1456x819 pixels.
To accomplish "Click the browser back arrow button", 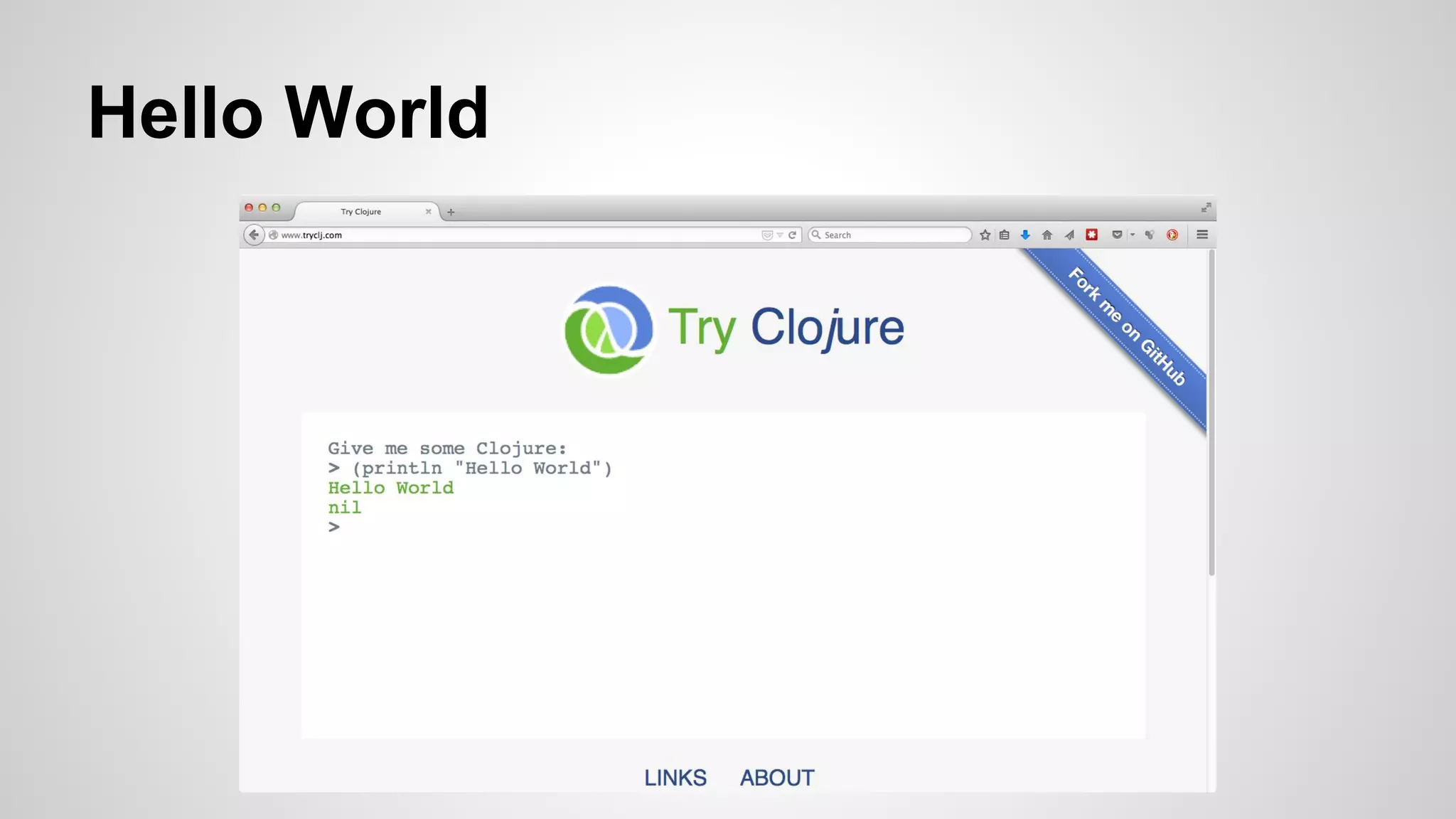I will pyautogui.click(x=254, y=235).
